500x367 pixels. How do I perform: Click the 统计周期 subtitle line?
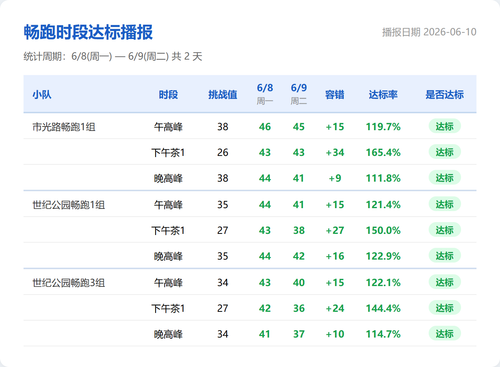click(x=113, y=56)
